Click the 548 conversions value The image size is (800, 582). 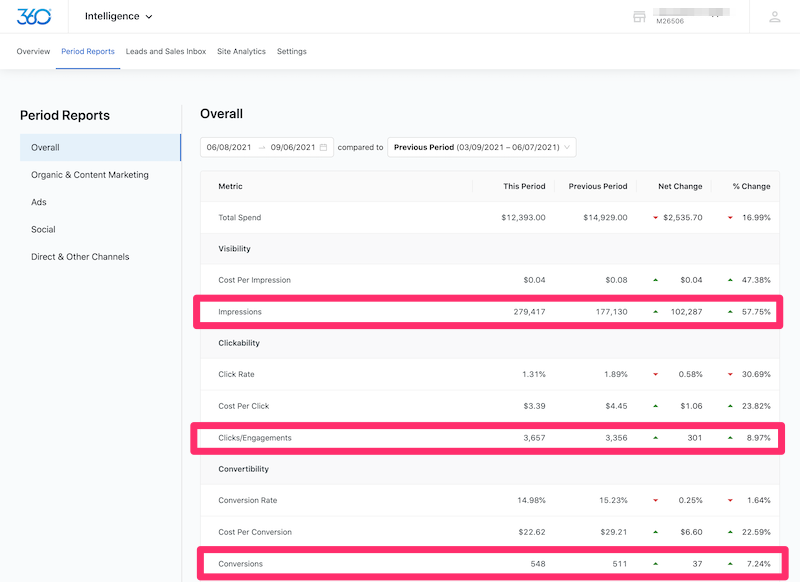click(538, 564)
